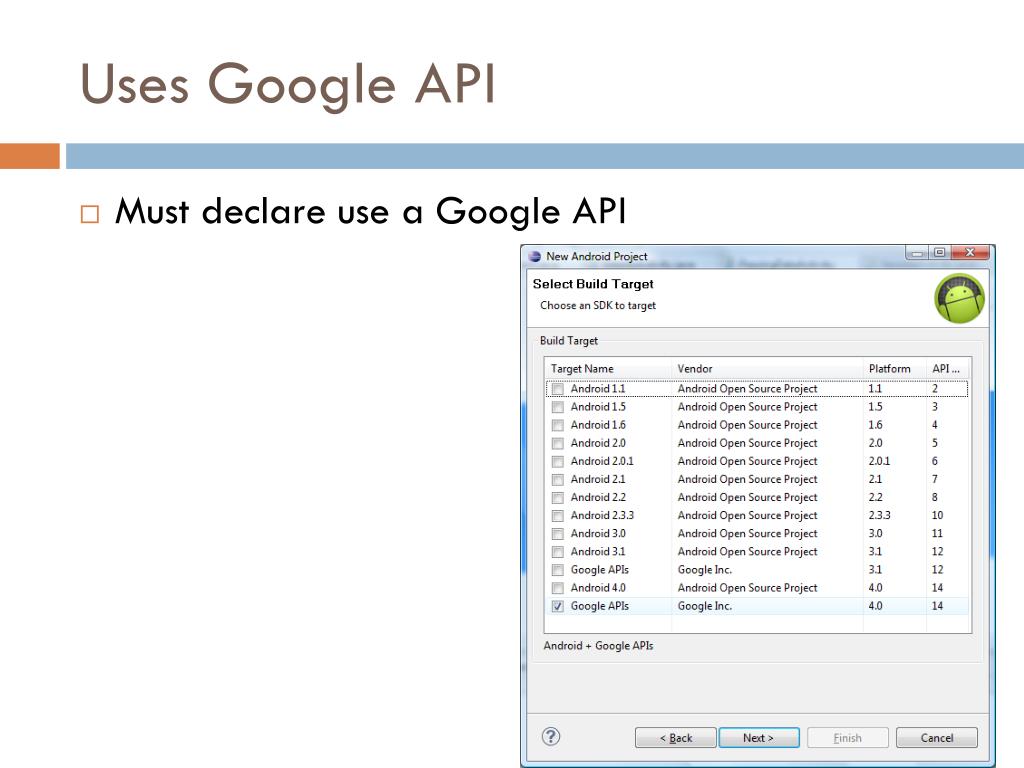Tick the Android 1.5 target checkbox
Image resolution: width=1024 pixels, height=768 pixels.
coord(558,407)
